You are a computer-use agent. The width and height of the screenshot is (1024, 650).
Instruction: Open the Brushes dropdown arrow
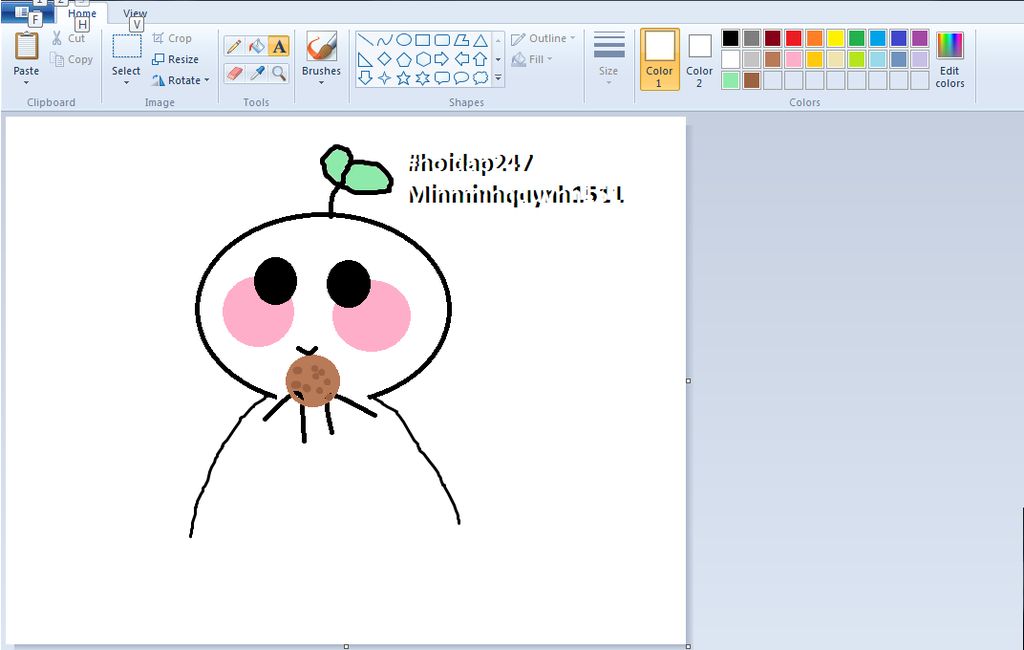(321, 83)
